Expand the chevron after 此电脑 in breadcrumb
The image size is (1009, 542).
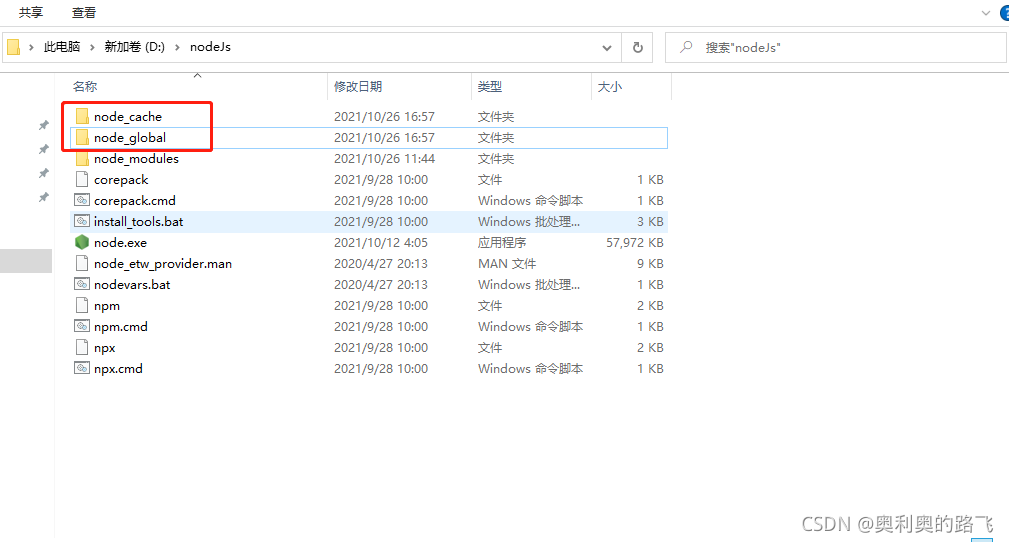click(x=93, y=47)
